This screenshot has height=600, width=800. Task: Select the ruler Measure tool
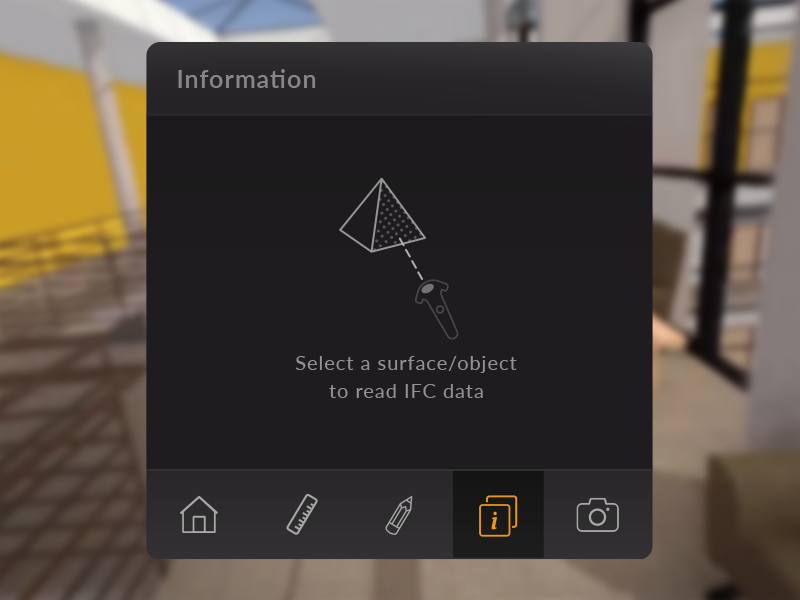[x=302, y=514]
